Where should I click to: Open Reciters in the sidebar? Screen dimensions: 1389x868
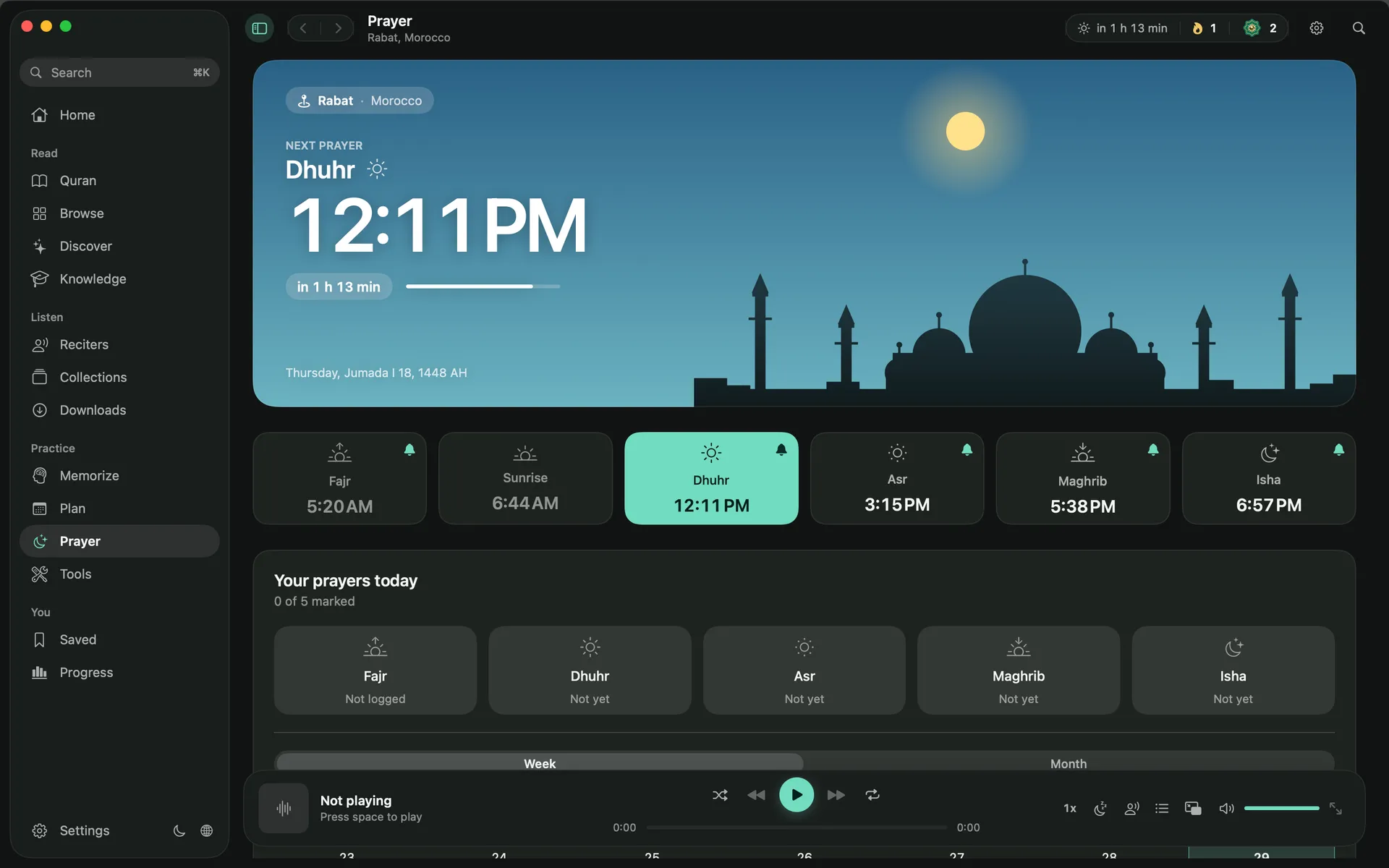tap(119, 345)
